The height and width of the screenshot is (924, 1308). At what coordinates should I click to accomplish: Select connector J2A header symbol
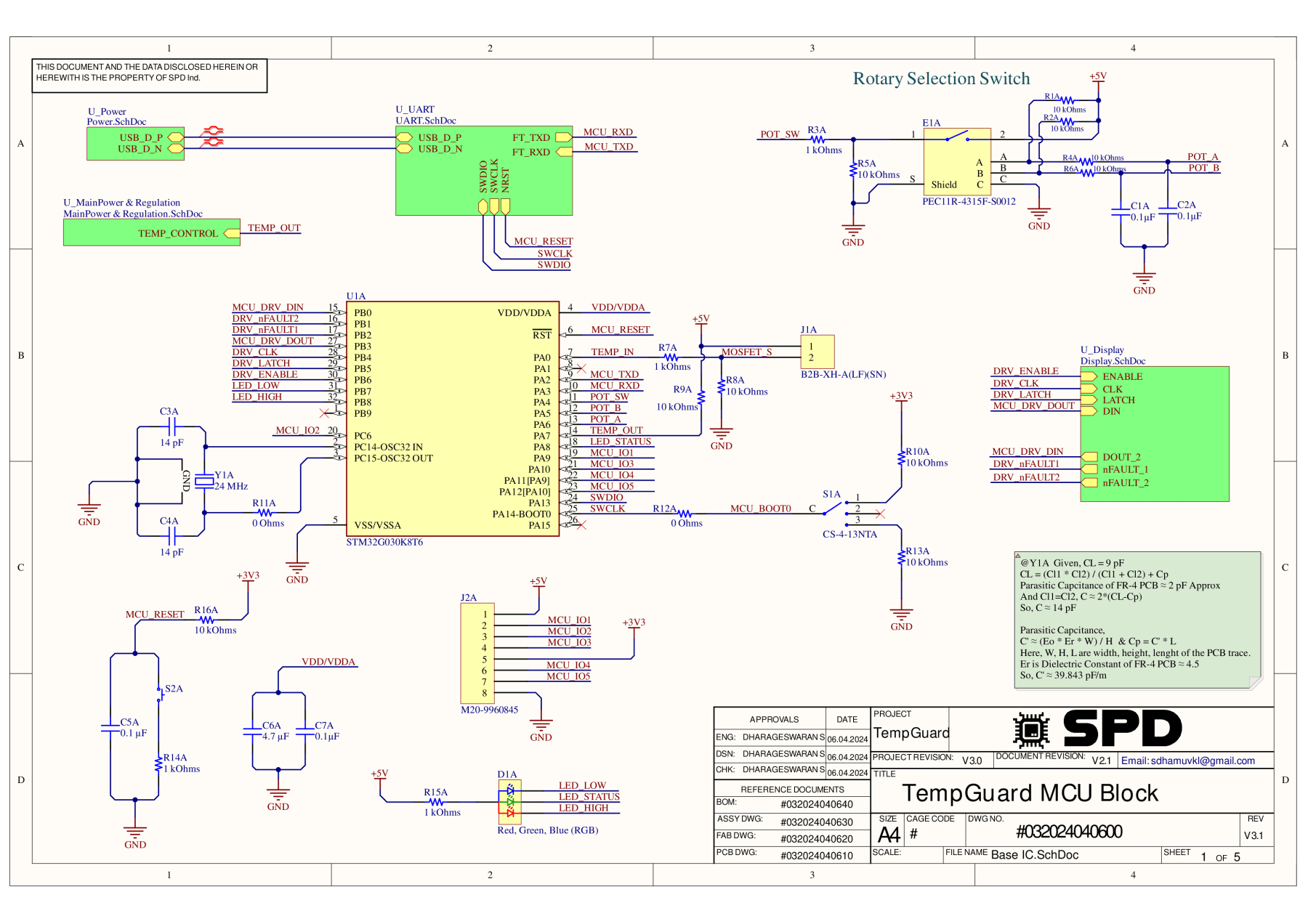tap(477, 654)
